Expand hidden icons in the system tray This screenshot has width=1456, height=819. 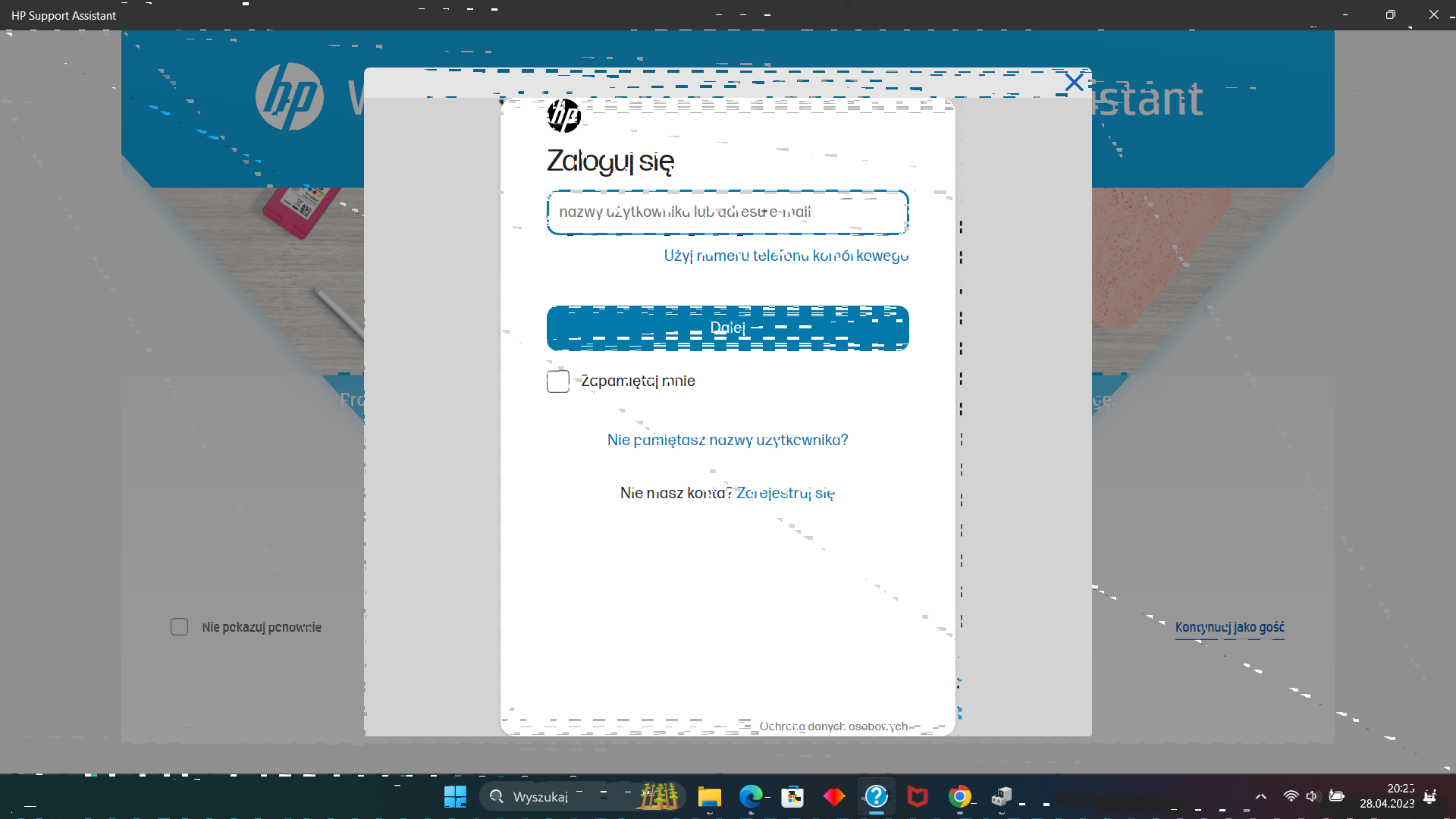(x=1261, y=796)
